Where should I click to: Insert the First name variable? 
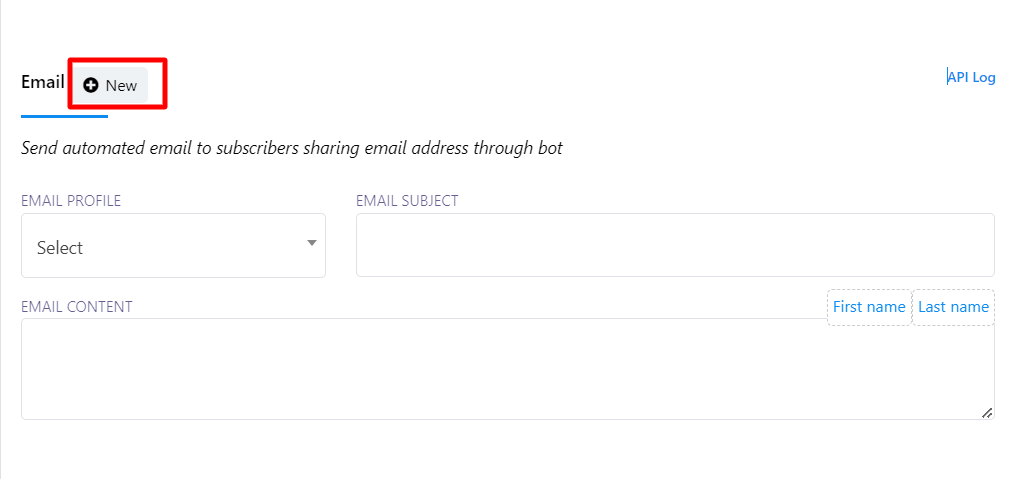pos(869,307)
